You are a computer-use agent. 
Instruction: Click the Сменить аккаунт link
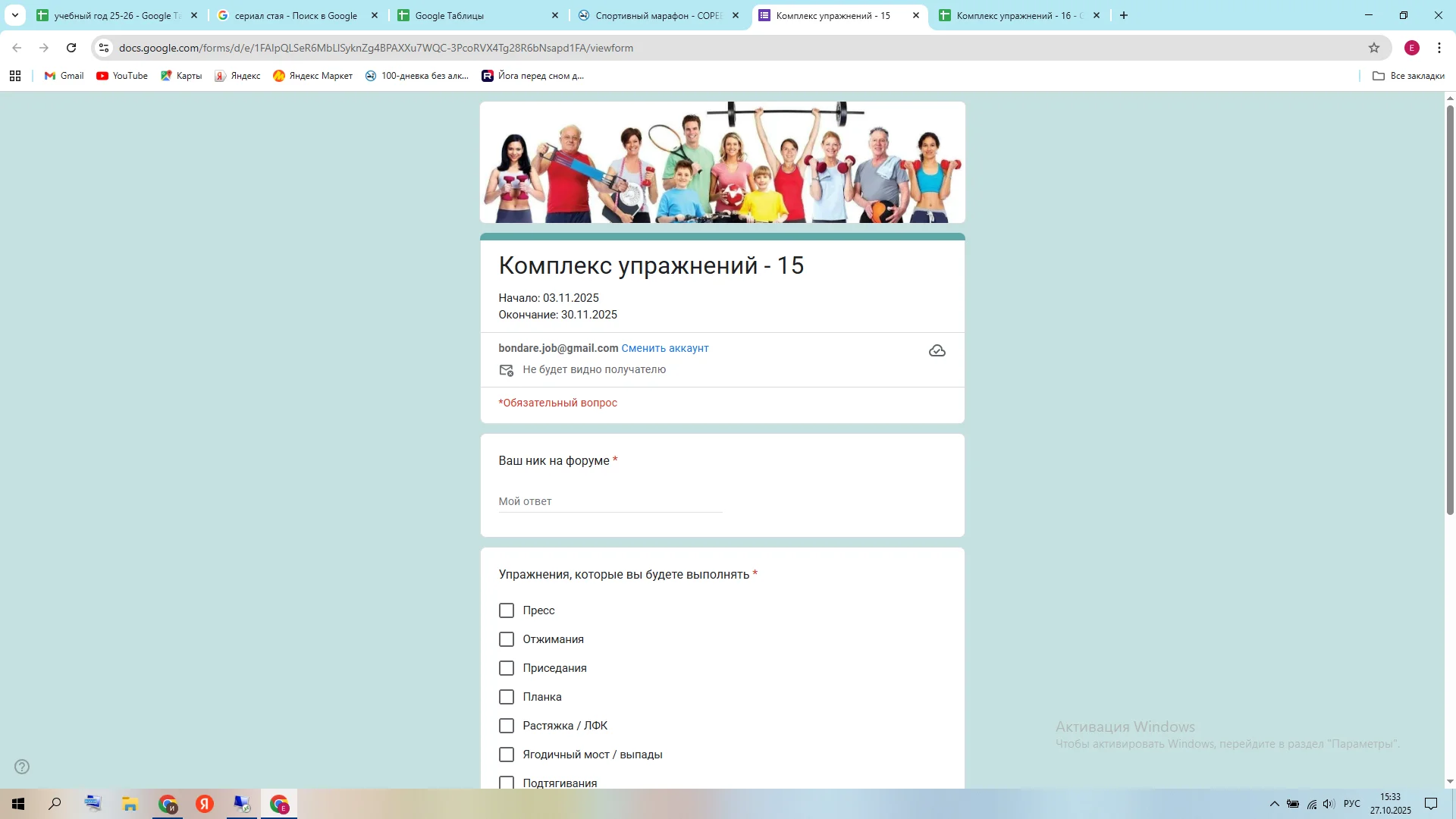(x=664, y=348)
